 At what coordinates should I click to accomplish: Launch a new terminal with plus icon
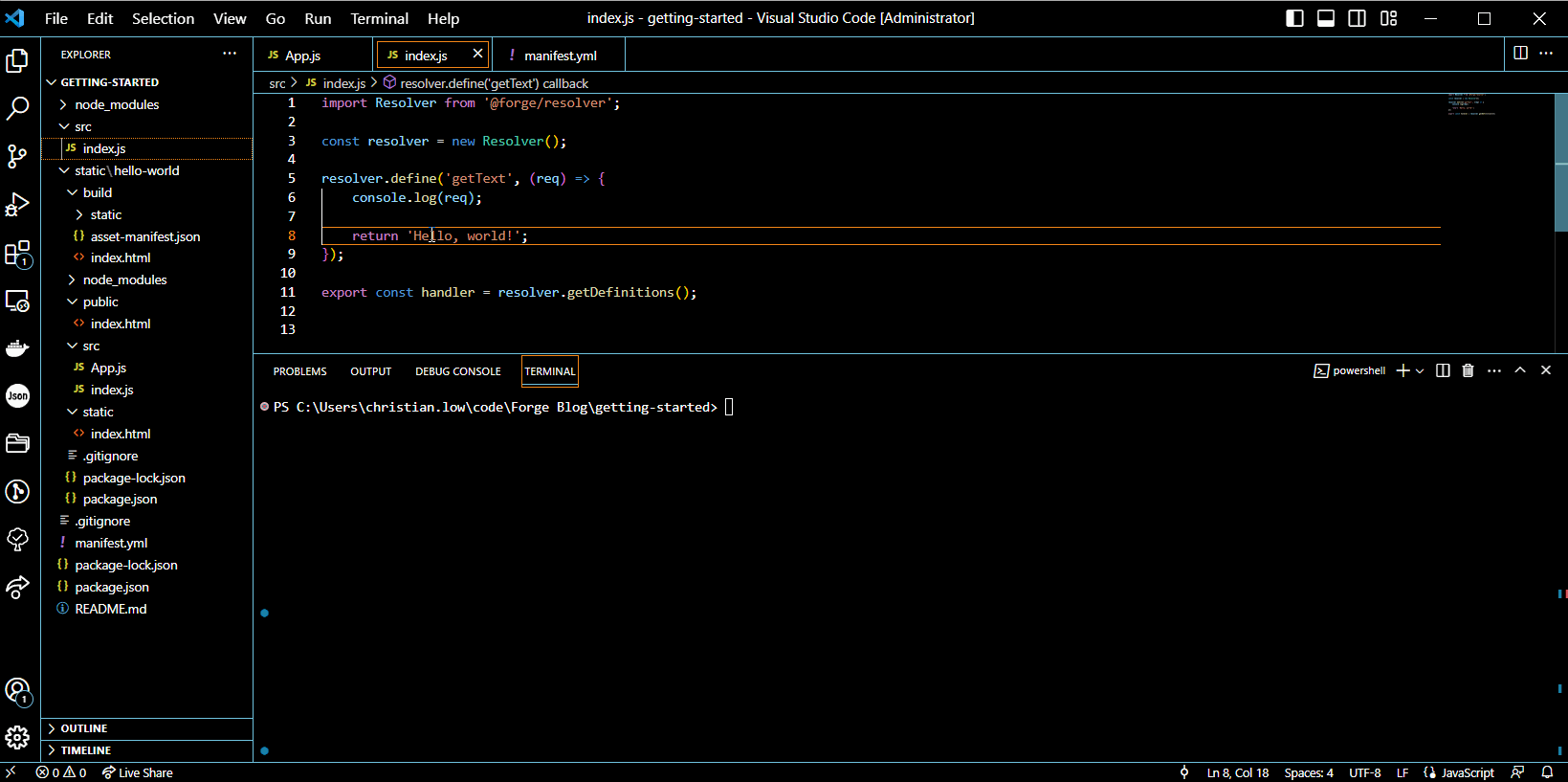[x=1402, y=370]
